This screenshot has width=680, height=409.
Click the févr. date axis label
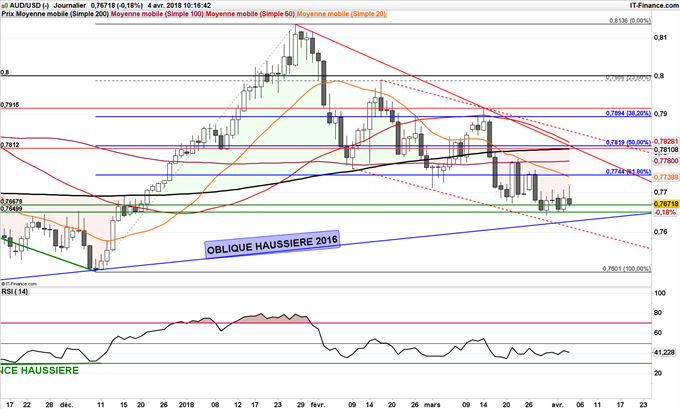[x=318, y=405]
